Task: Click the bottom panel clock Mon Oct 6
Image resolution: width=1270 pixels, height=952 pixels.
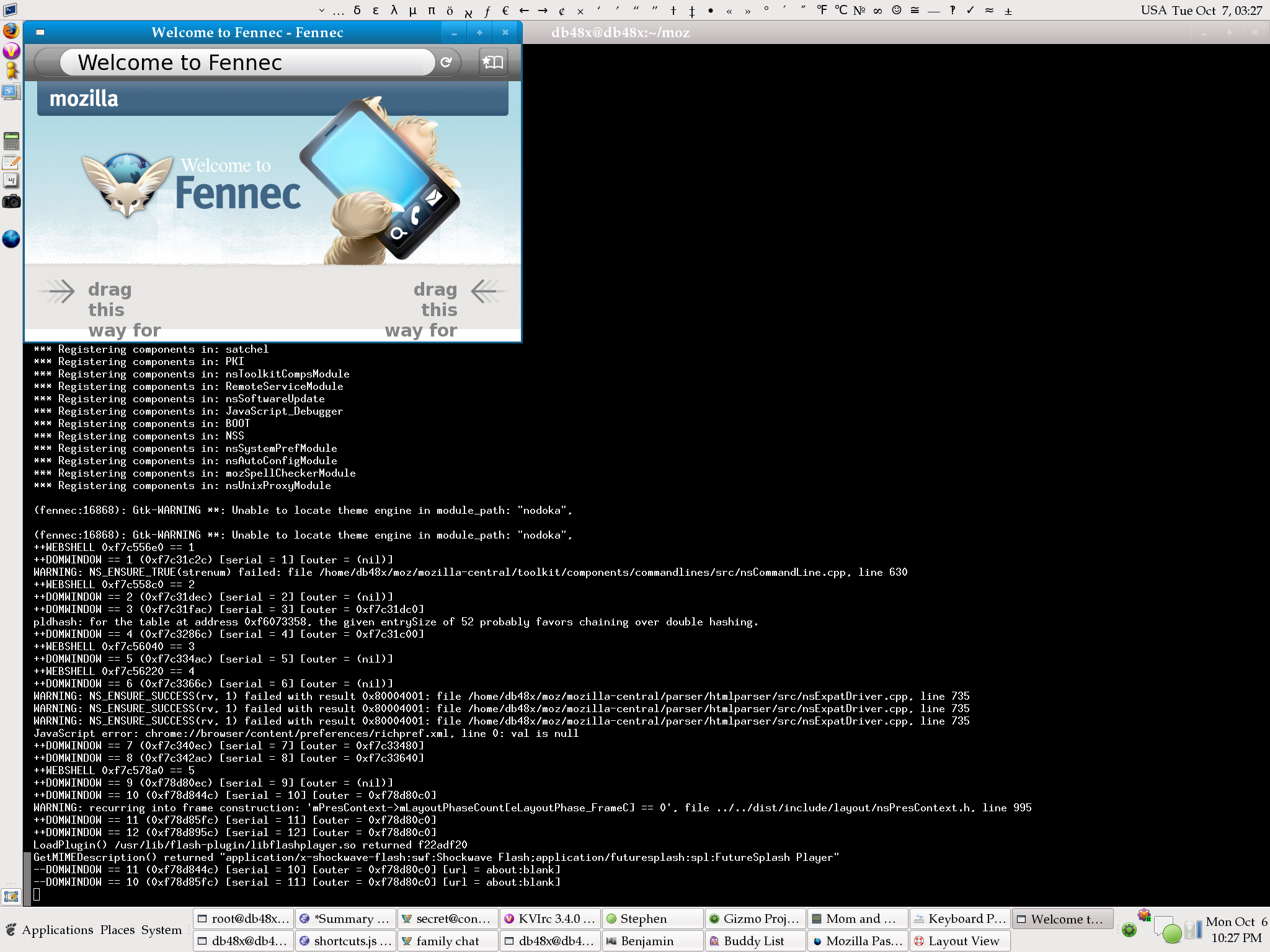Action: coord(1236,930)
